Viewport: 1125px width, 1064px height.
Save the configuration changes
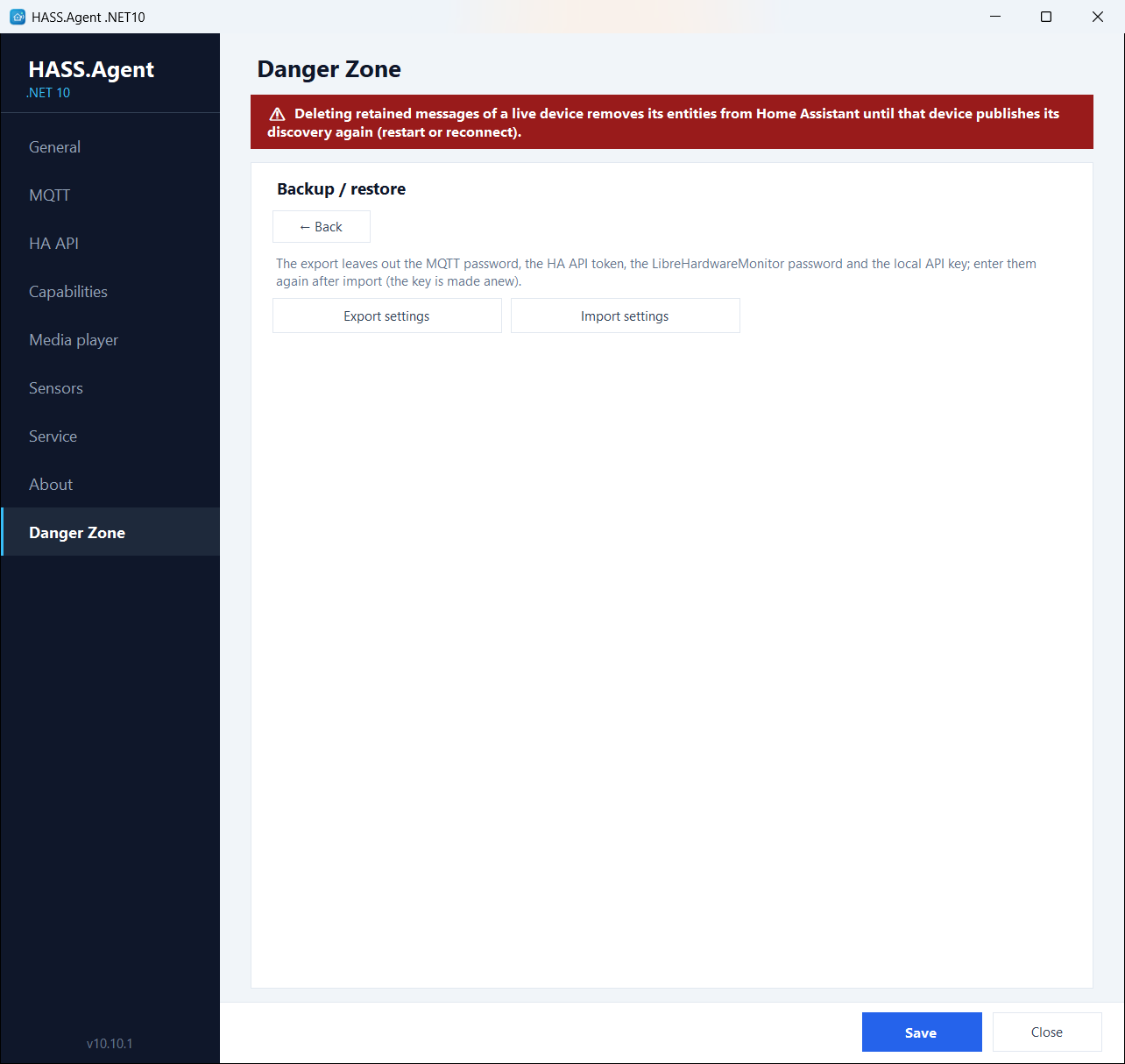(922, 1032)
